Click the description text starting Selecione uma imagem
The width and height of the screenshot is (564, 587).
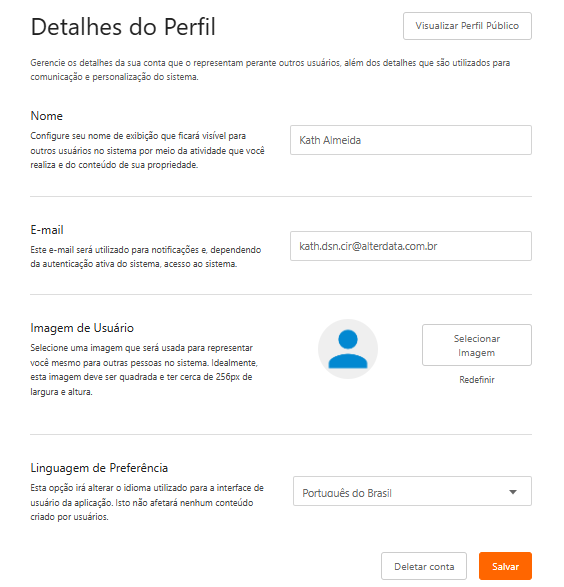click(144, 370)
